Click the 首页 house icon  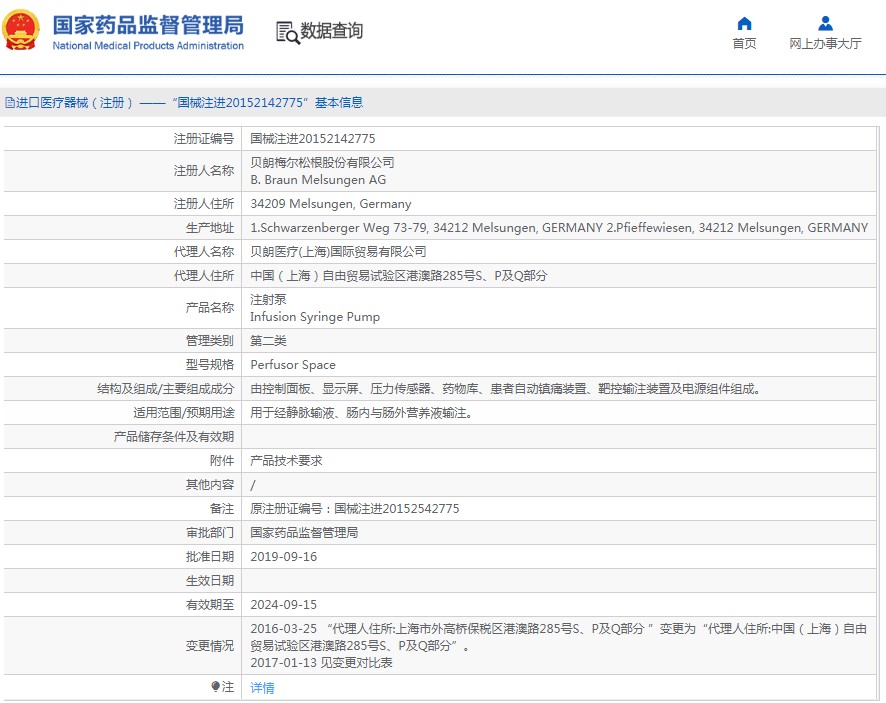point(744,23)
